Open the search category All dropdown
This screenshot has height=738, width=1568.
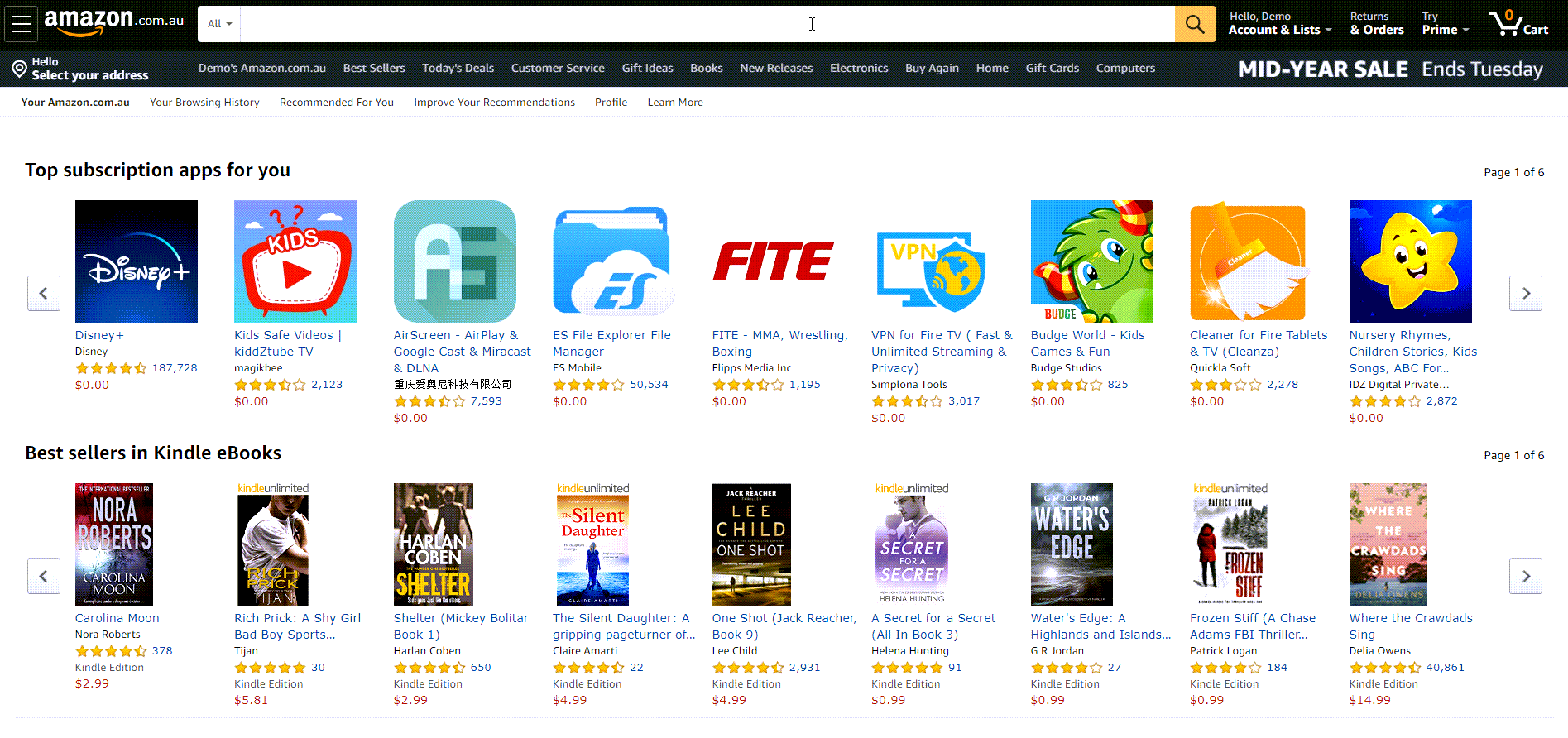tap(219, 24)
